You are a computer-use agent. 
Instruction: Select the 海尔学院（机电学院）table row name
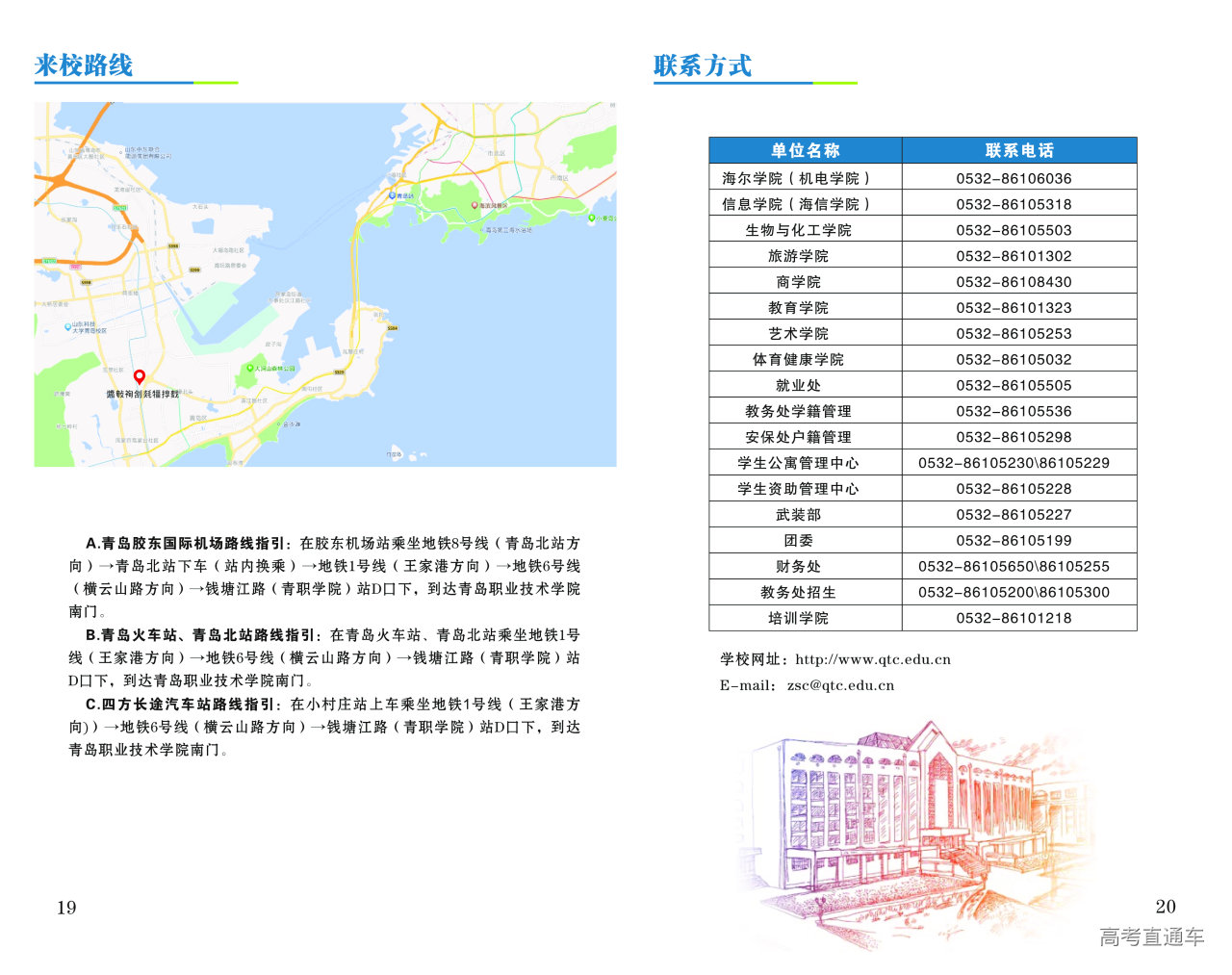(x=797, y=178)
